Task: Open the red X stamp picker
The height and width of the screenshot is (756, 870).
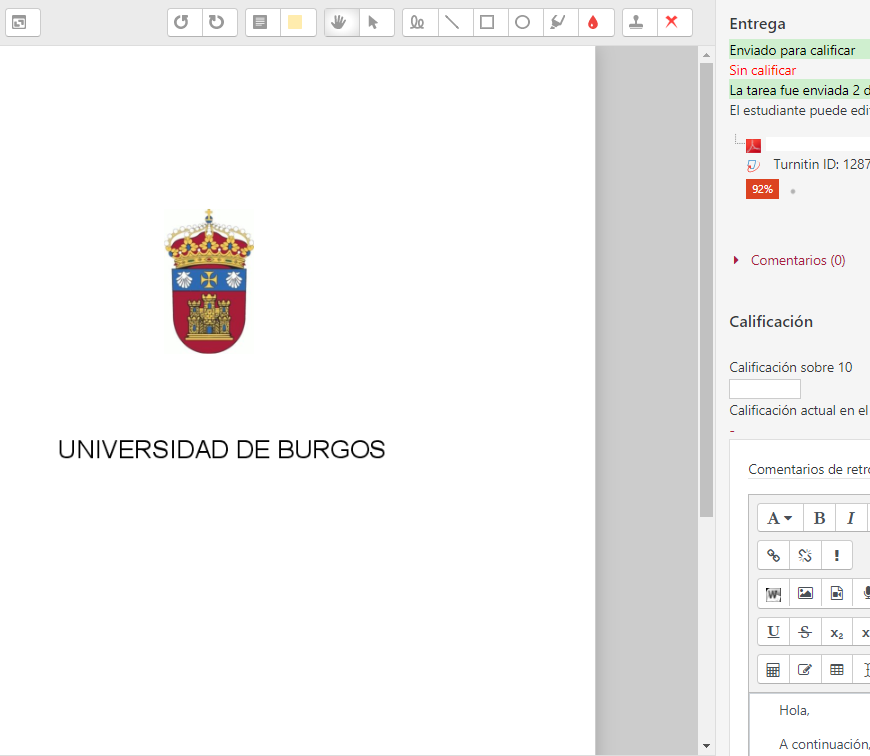Action: (x=675, y=23)
